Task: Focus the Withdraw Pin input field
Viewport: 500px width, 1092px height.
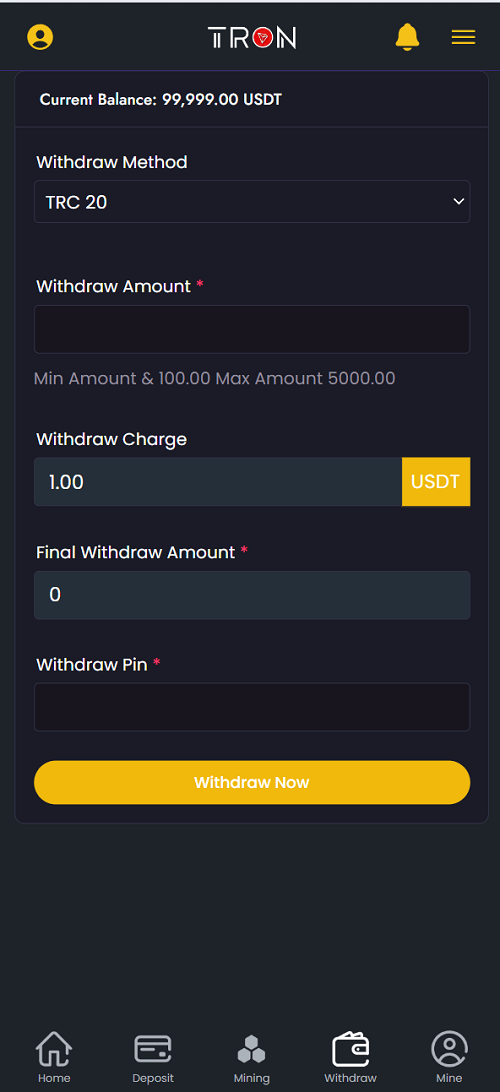Action: tap(252, 707)
